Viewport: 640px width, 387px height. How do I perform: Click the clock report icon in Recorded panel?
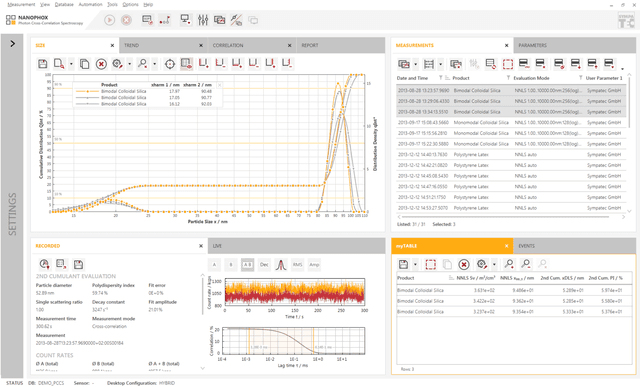pyautogui.click(x=44, y=264)
